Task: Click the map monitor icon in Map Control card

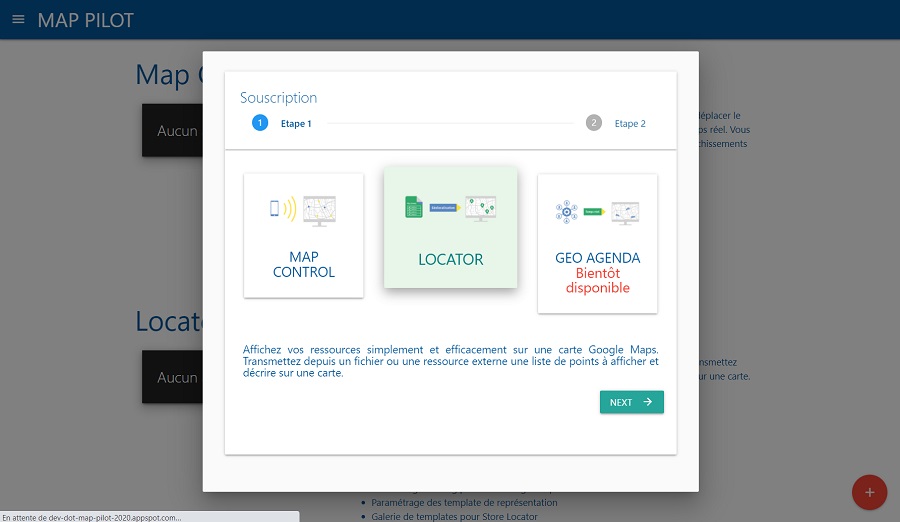Action: [319, 210]
